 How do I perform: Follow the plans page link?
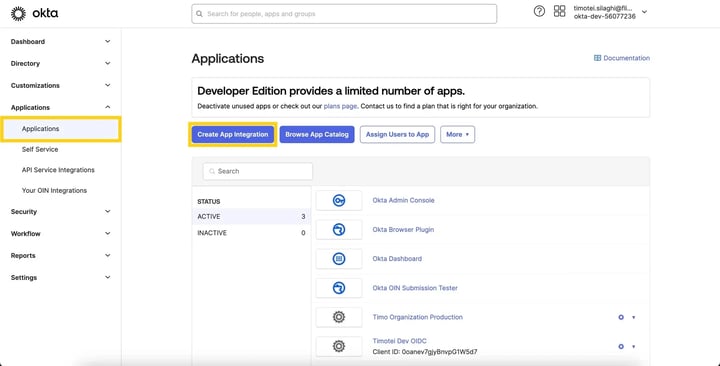(340, 106)
